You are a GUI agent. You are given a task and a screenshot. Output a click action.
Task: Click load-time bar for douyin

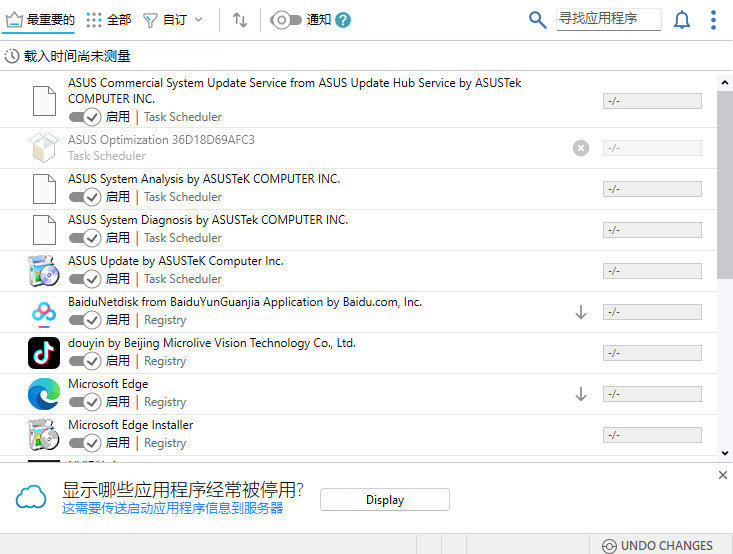pyautogui.click(x=652, y=353)
